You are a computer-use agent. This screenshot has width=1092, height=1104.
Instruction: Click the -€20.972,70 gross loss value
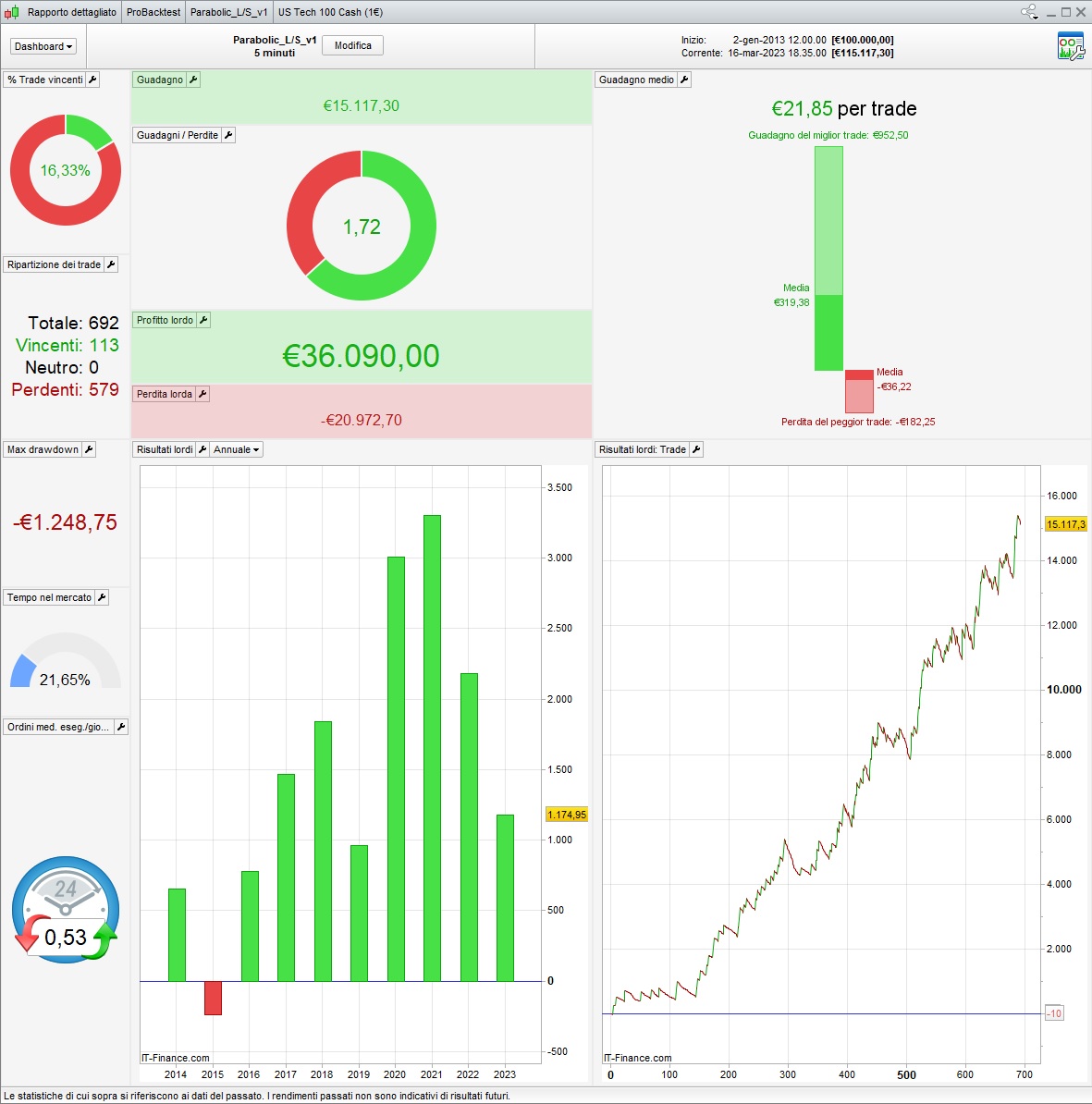(362, 421)
